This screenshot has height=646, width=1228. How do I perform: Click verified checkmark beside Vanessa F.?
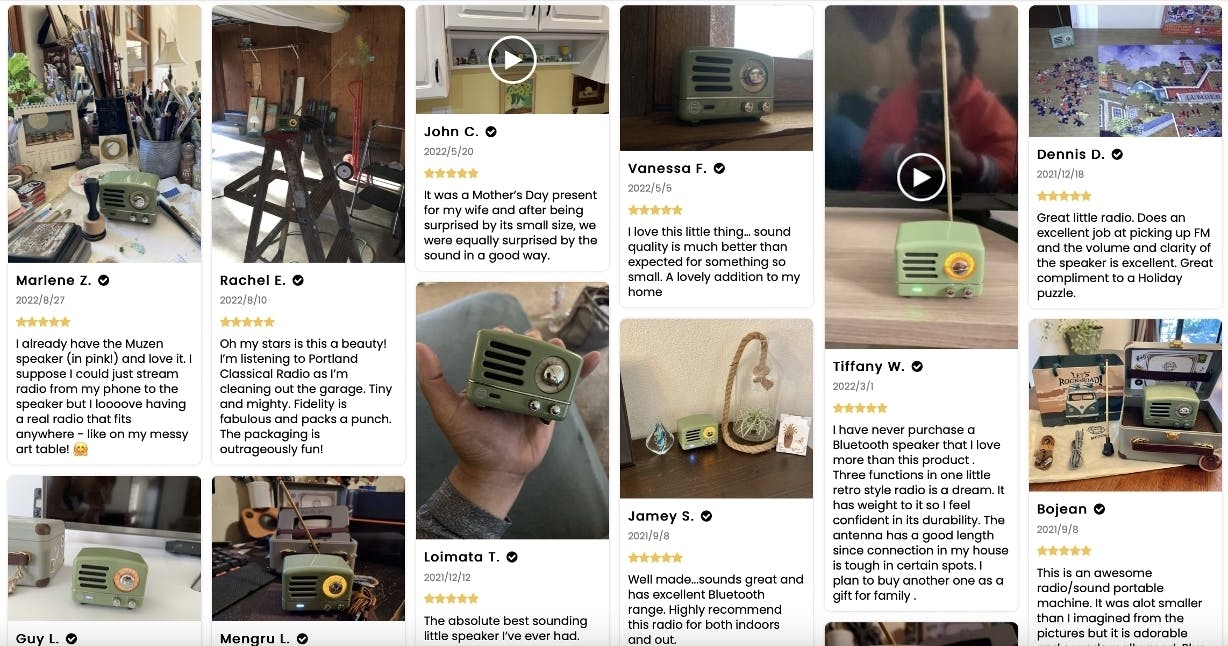pos(719,169)
